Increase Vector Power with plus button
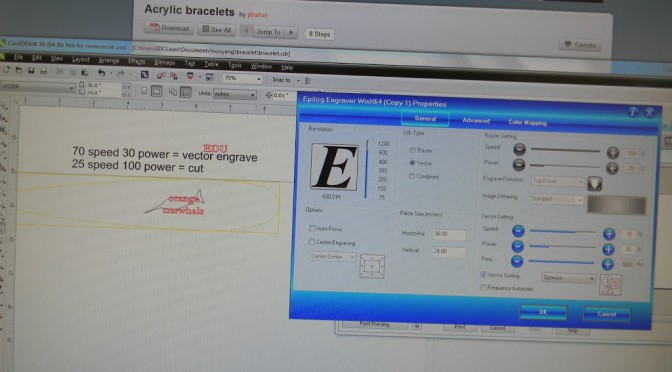Image resolution: width=672 pixels, height=372 pixels. click(608, 249)
